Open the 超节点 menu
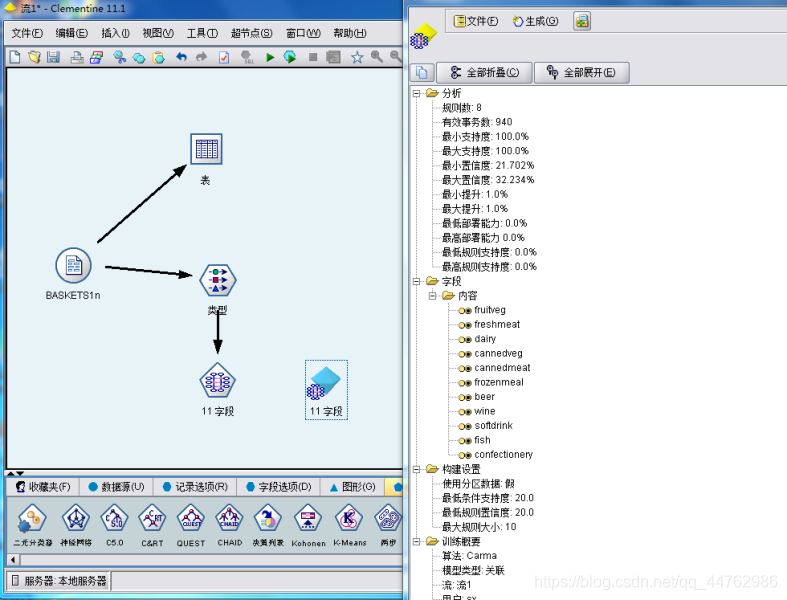The height and width of the screenshot is (600, 787). [251, 33]
